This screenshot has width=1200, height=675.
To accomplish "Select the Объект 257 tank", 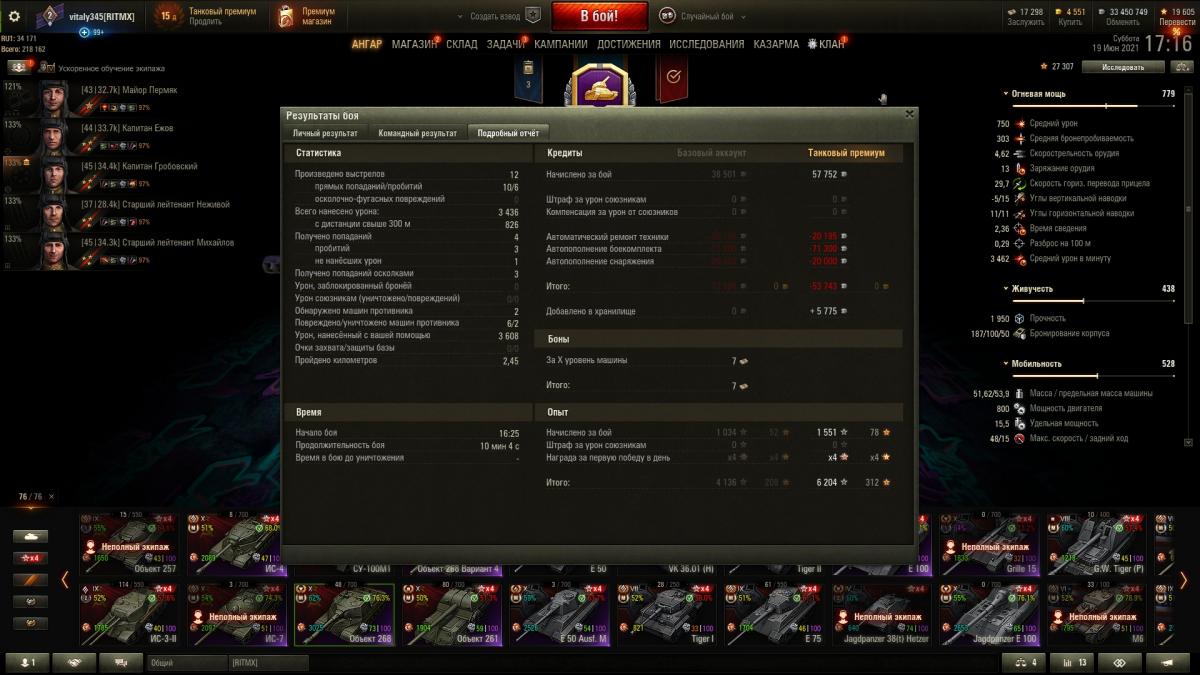I will pyautogui.click(x=128, y=545).
